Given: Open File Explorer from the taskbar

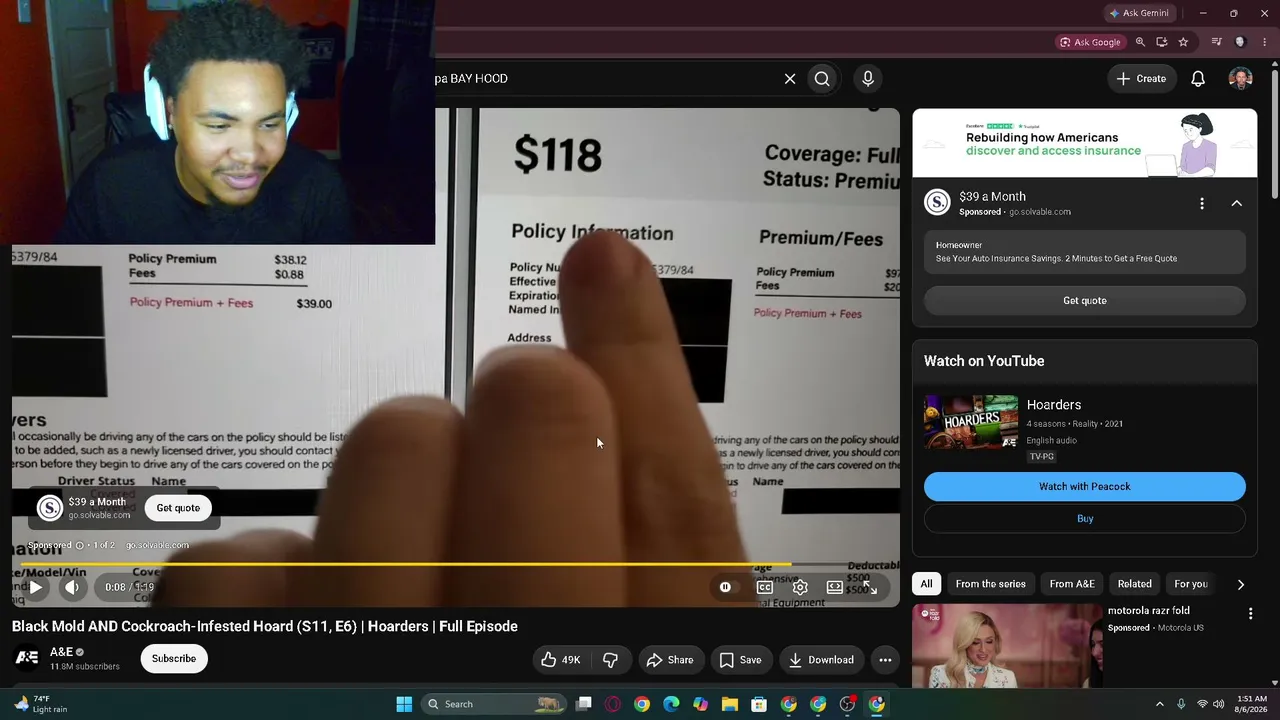Looking at the screenshot, I should [730, 704].
